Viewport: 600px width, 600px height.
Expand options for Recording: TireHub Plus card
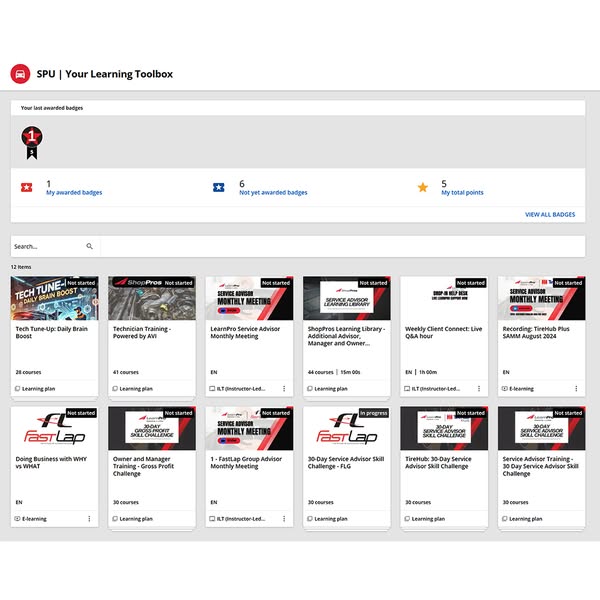[x=576, y=388]
